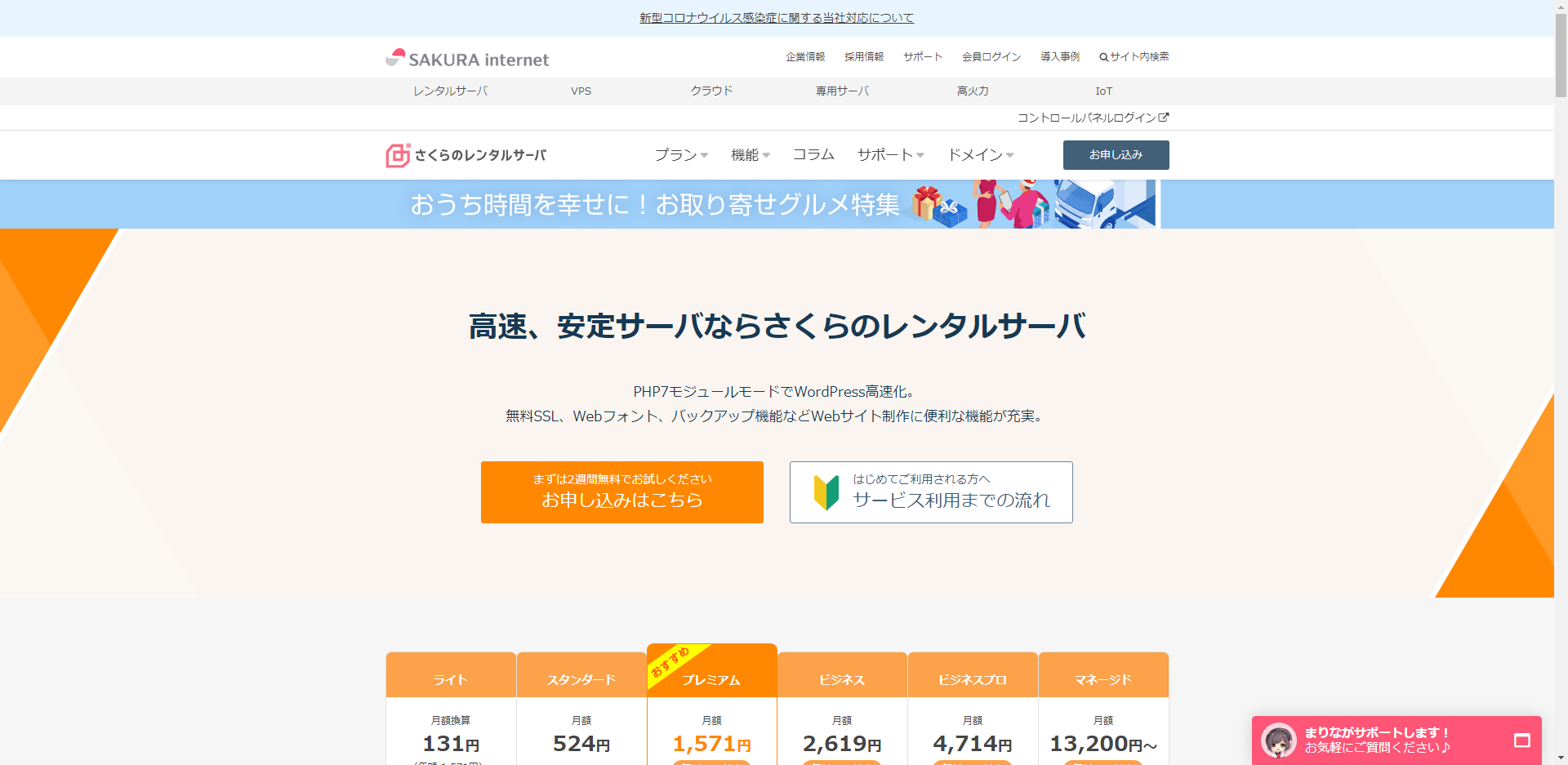Click the page vertical scrollbar thumb
Screen dimensions: 1568x765
pyautogui.click(x=1561, y=56)
